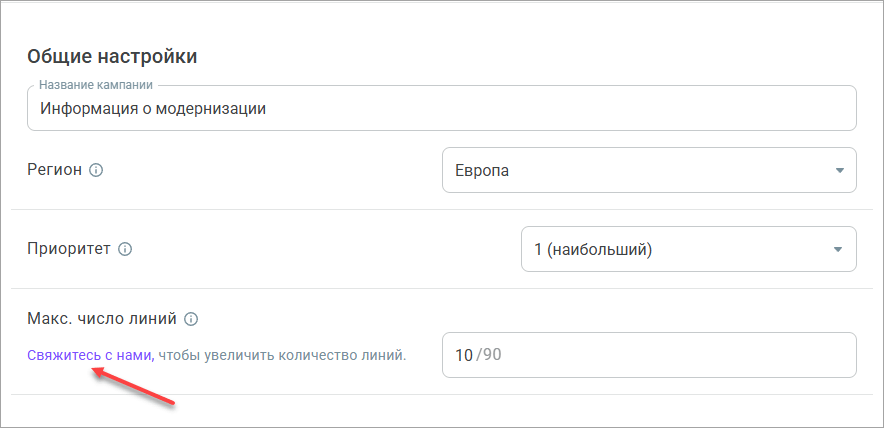Open the priority combo box text 1 (наибольший)

[593, 250]
